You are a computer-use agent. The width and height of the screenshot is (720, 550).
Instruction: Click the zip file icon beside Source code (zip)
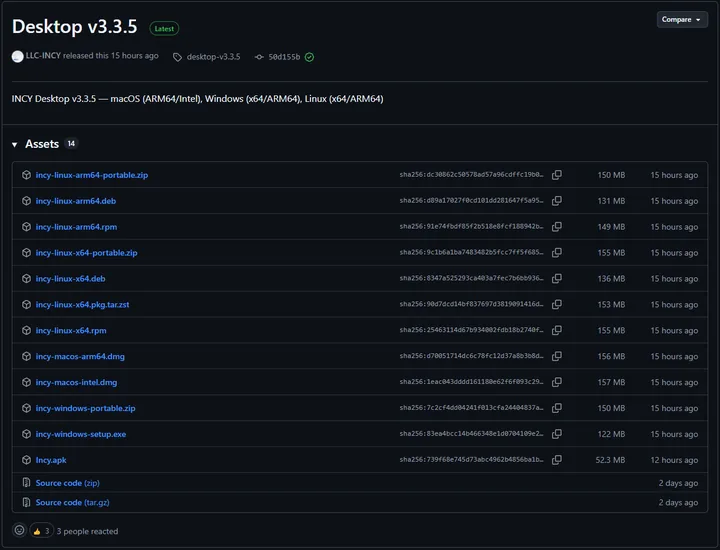27,483
